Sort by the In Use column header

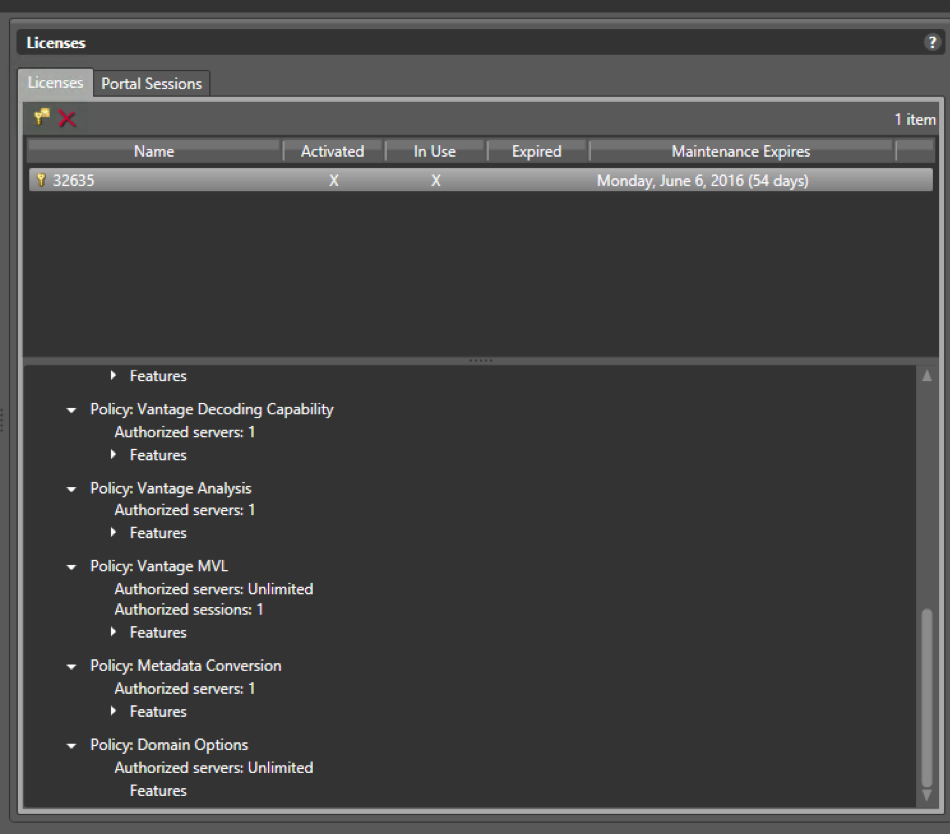pos(434,151)
